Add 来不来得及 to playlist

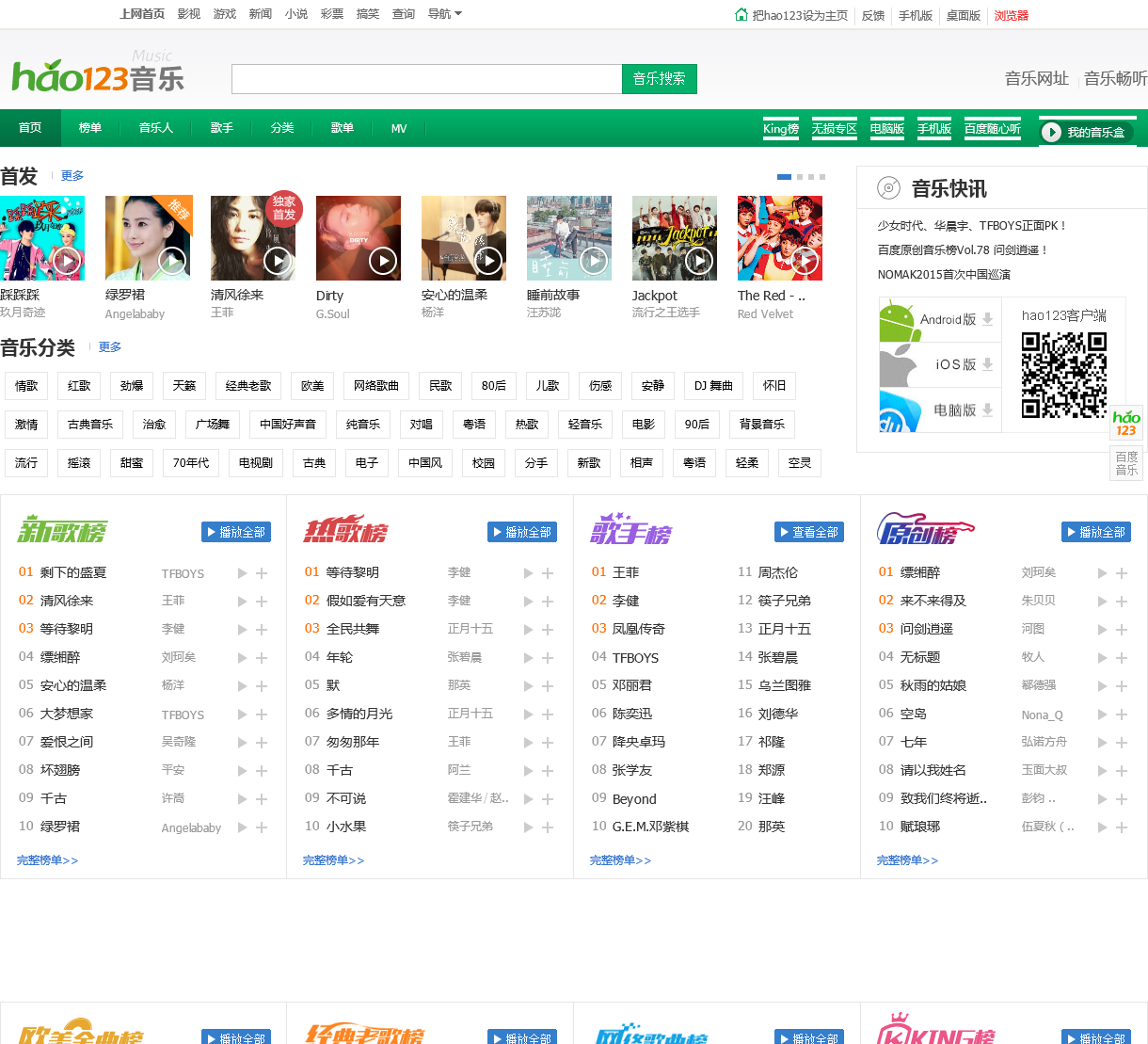tap(1122, 602)
